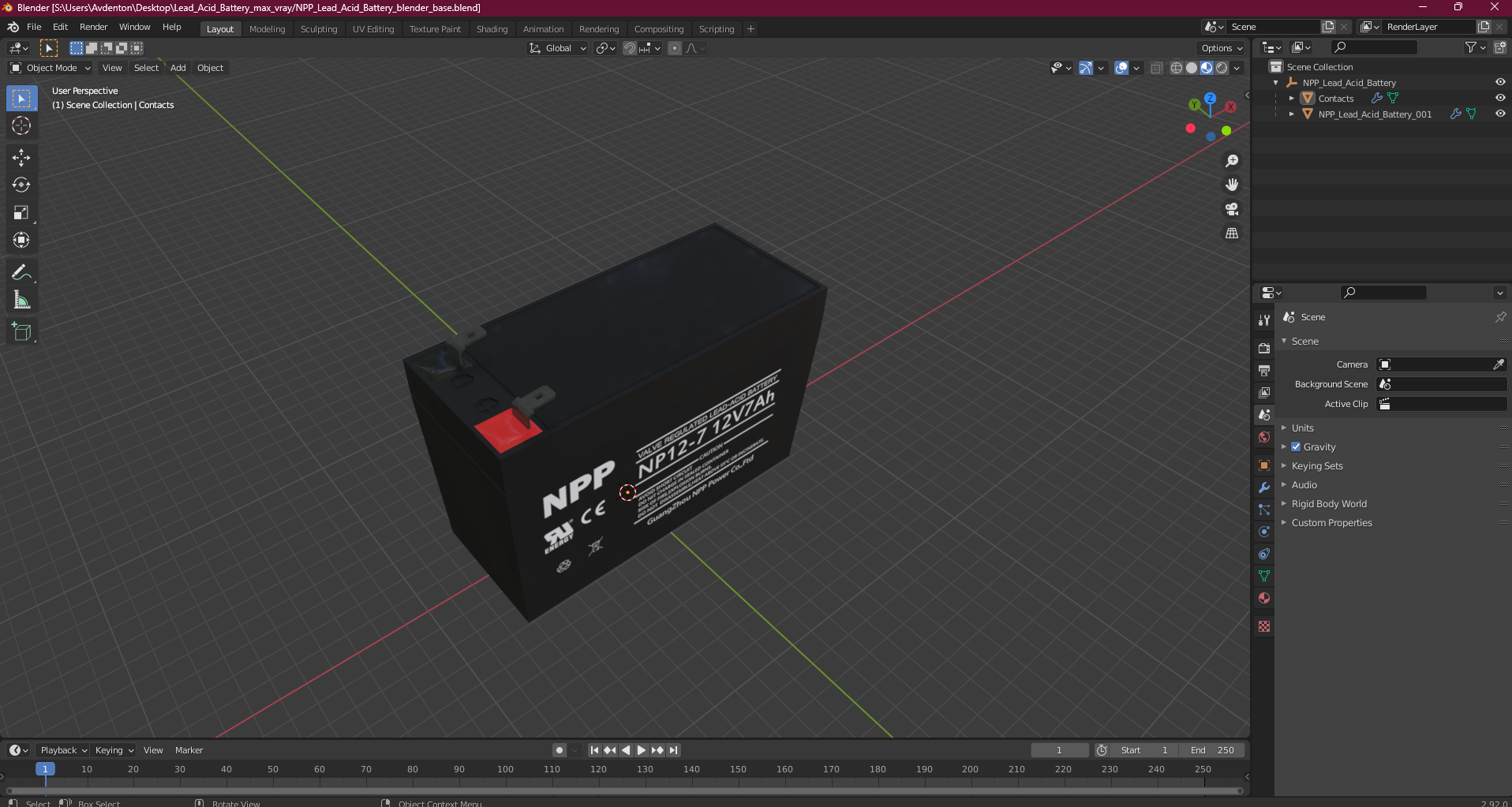
Task: Open the Output properties tab
Action: (x=1264, y=370)
